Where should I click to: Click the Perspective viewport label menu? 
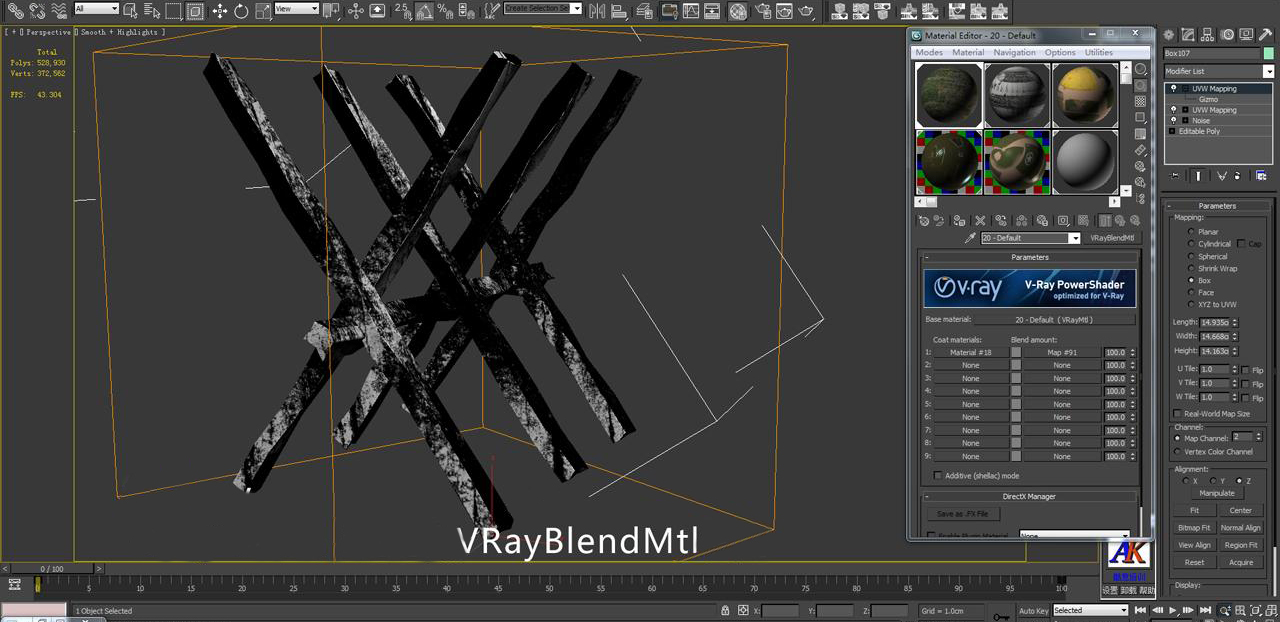49,32
